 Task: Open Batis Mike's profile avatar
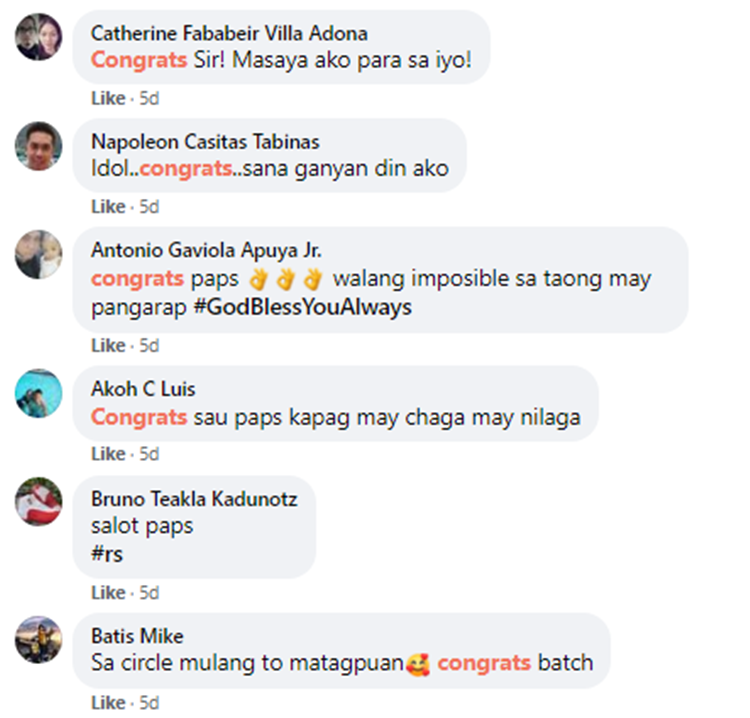[x=38, y=640]
